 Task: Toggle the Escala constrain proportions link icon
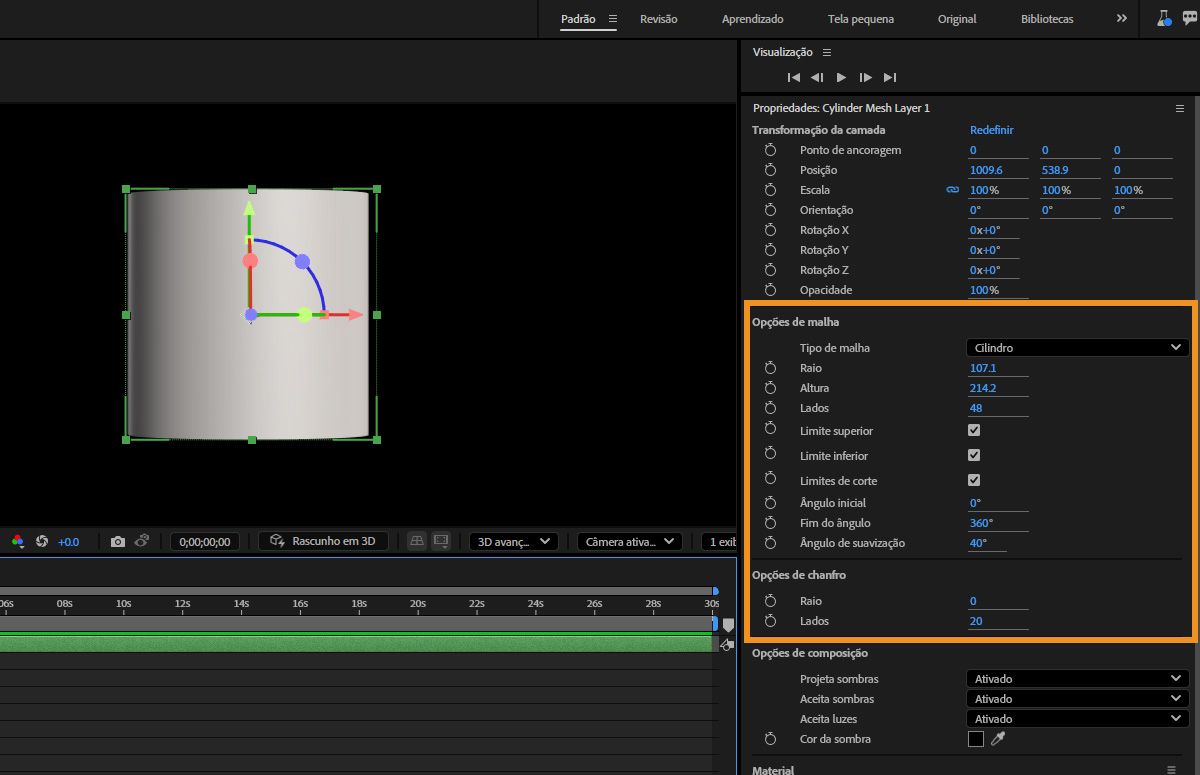tap(952, 190)
